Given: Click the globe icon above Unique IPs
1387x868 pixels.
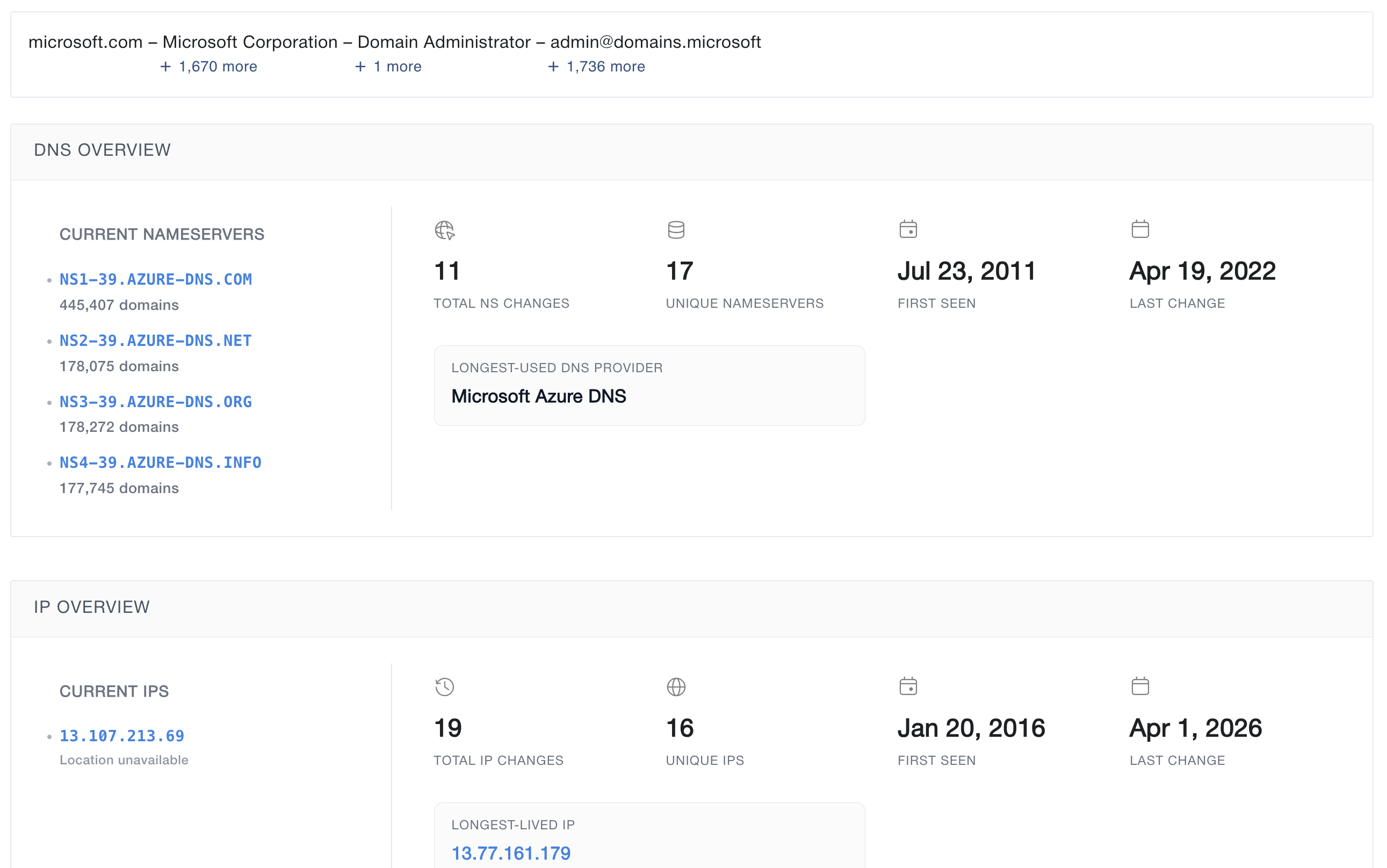Looking at the screenshot, I should pos(676,686).
